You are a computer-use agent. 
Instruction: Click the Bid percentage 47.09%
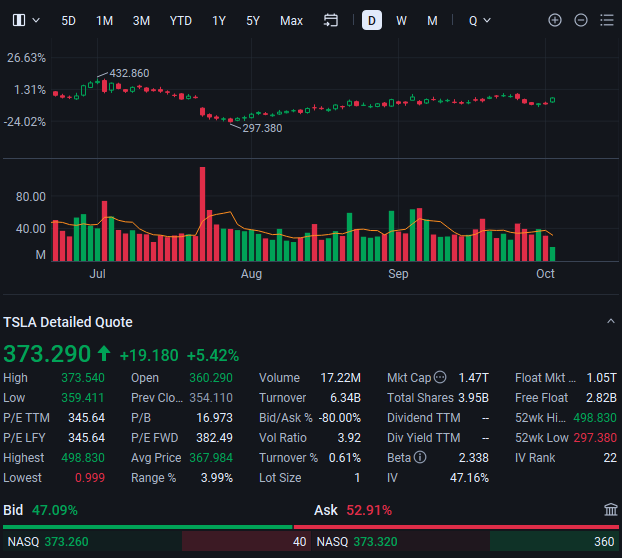click(55, 510)
